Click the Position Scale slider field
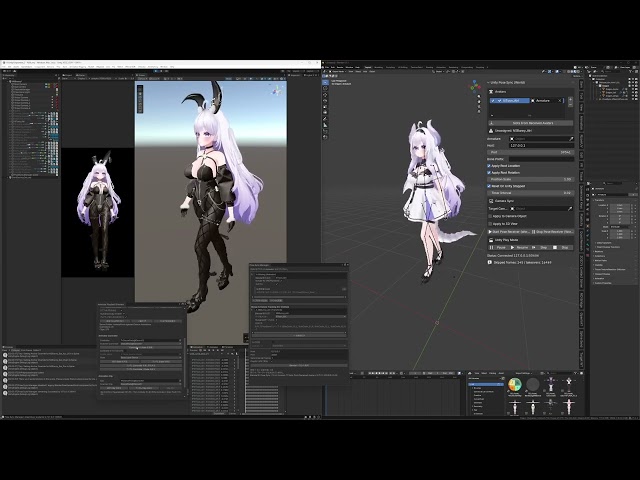This screenshot has width=640, height=480. click(x=531, y=179)
